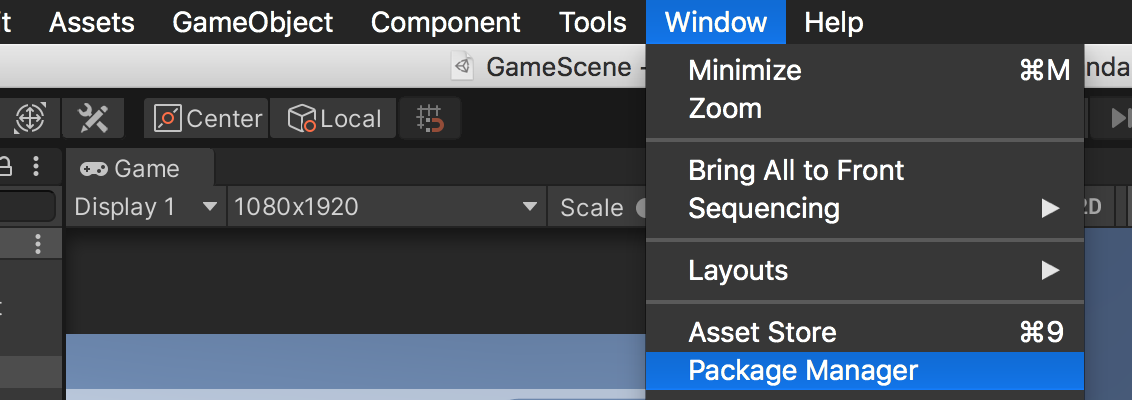
Task: Switch to the Game tab
Action: coord(140,168)
